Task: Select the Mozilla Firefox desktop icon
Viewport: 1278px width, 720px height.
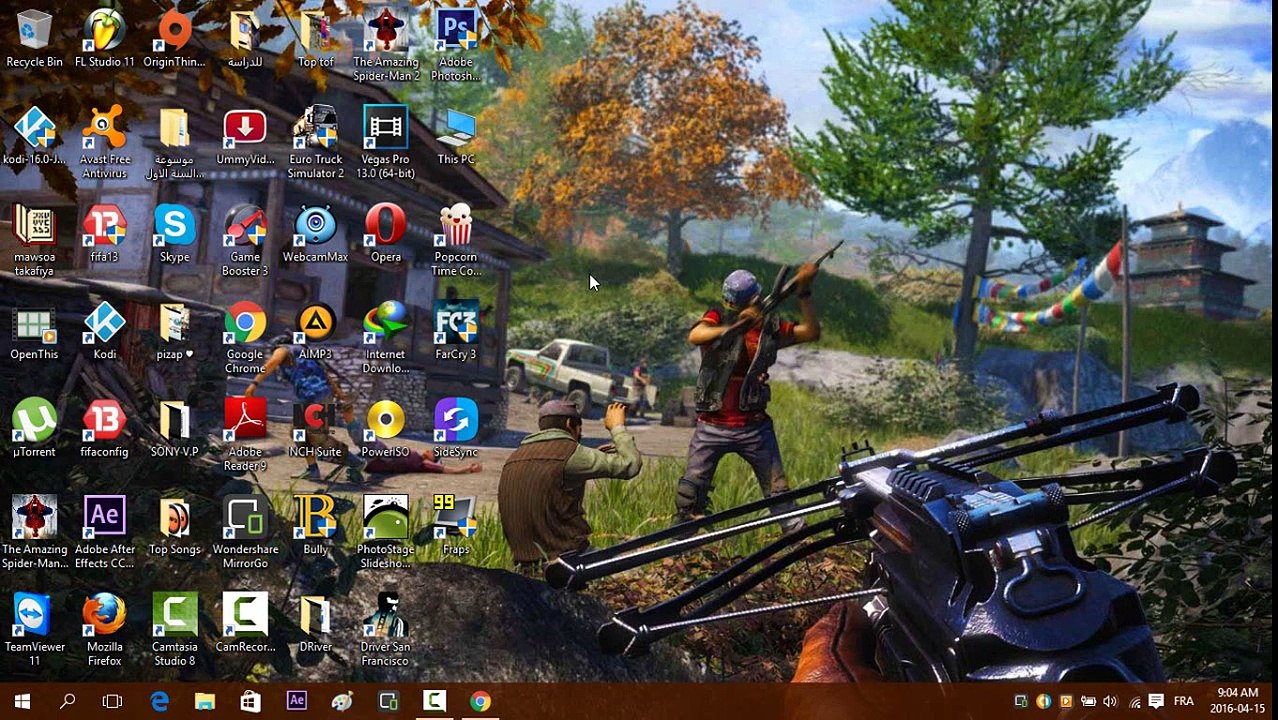Action: click(x=104, y=631)
